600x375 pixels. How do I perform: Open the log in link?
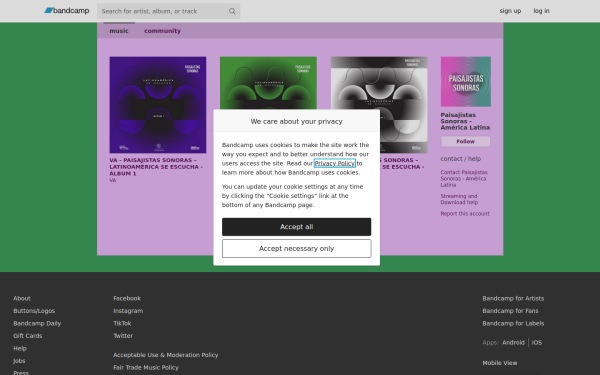point(541,11)
